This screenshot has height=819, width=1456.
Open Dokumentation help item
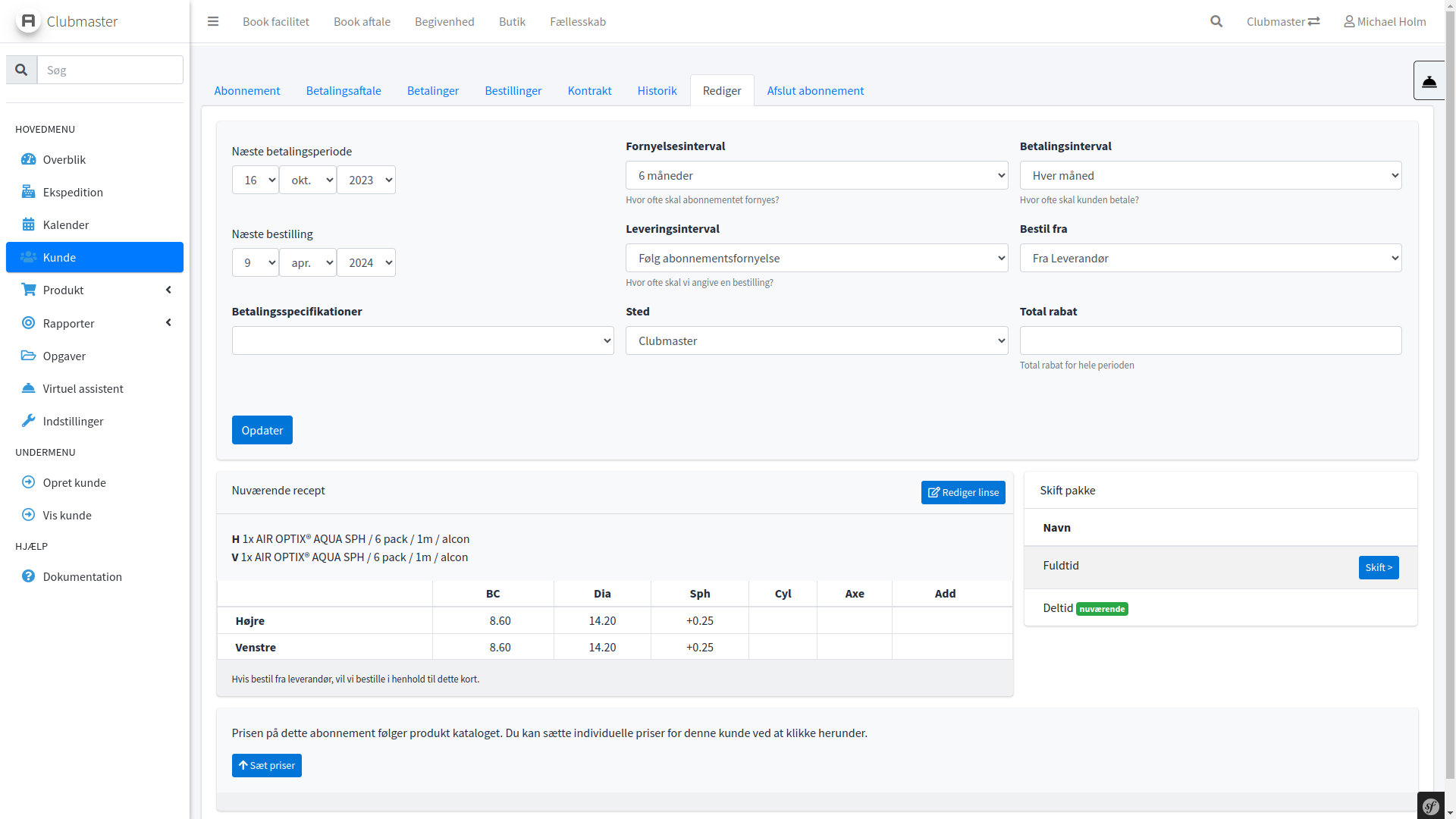point(82,576)
